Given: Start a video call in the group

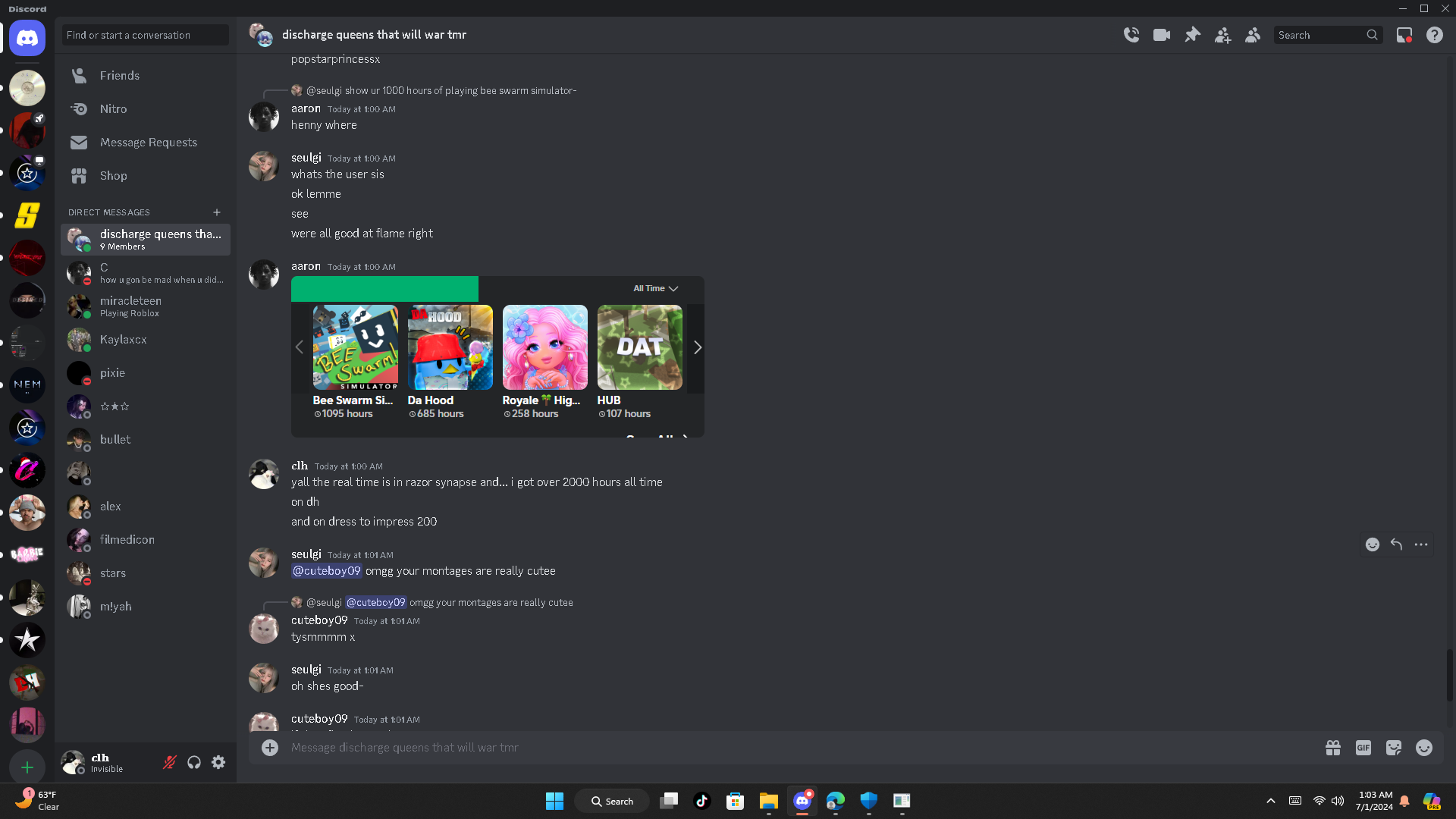Looking at the screenshot, I should coord(1162,35).
